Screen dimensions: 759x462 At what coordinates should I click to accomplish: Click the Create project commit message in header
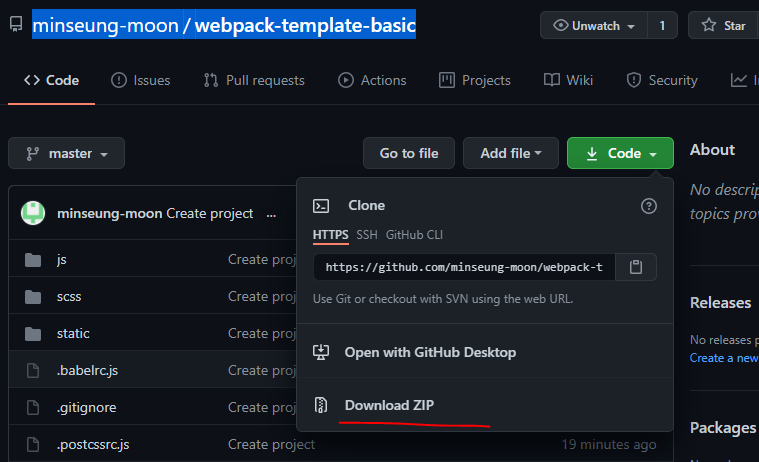(x=210, y=214)
